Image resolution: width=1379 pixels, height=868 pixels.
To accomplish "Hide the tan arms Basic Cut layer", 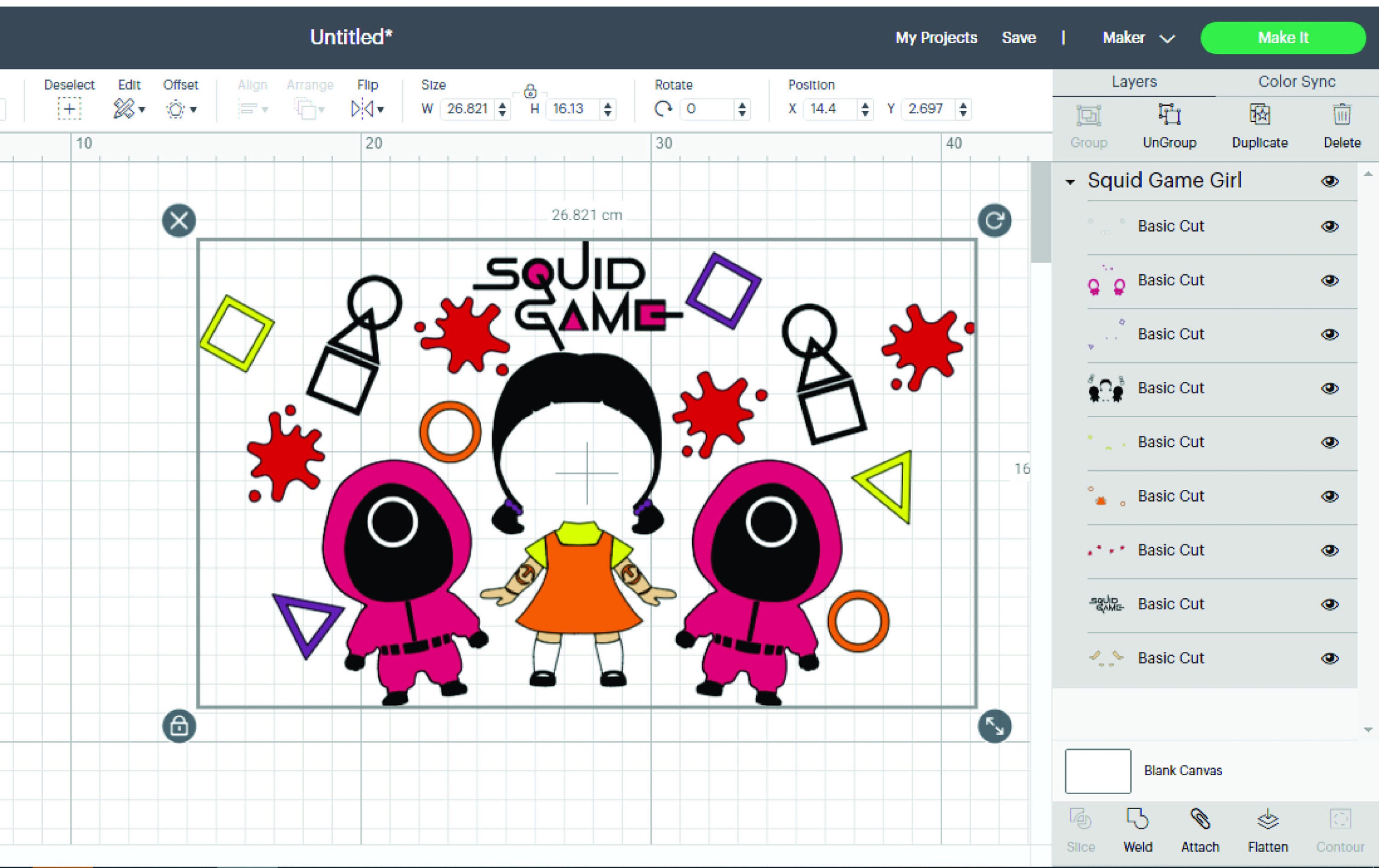I will [1330, 658].
